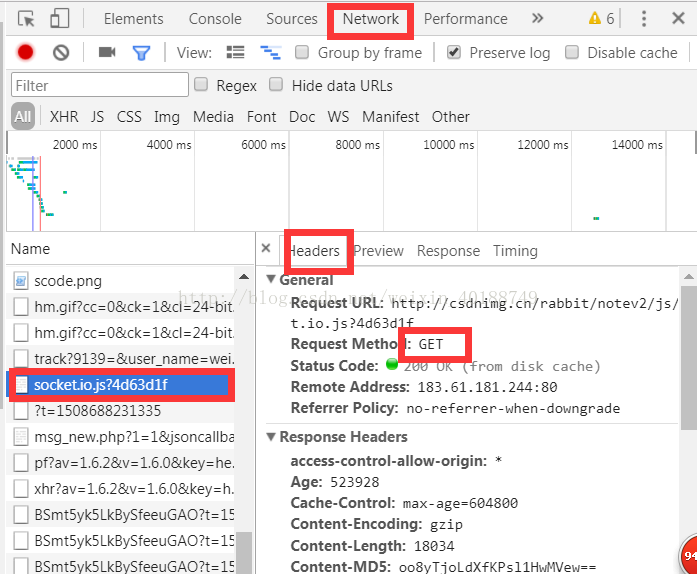Check the Group by frame checkbox
This screenshot has height=574, width=697.
pyautogui.click(x=302, y=52)
